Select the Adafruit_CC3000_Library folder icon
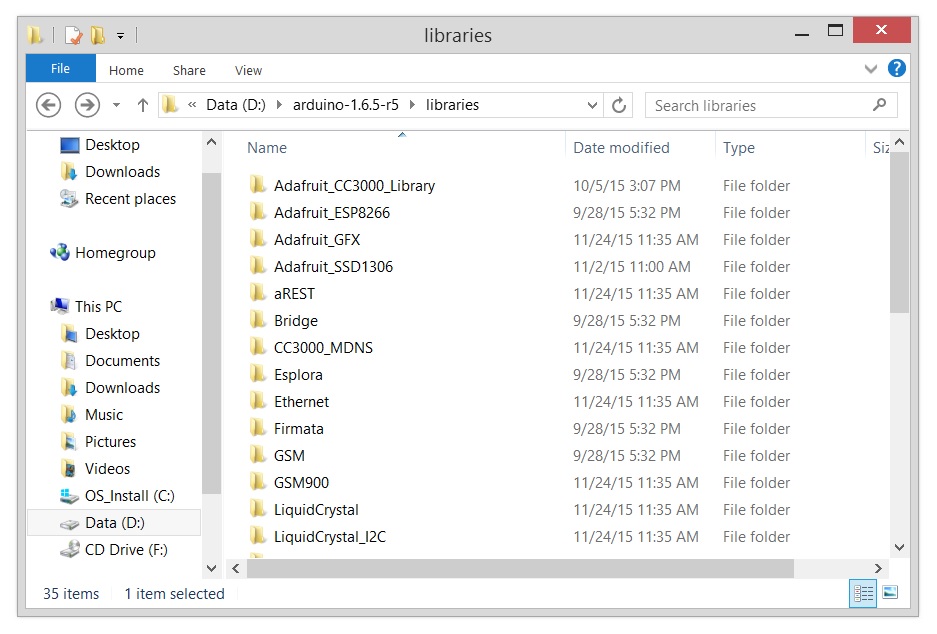 pos(258,185)
